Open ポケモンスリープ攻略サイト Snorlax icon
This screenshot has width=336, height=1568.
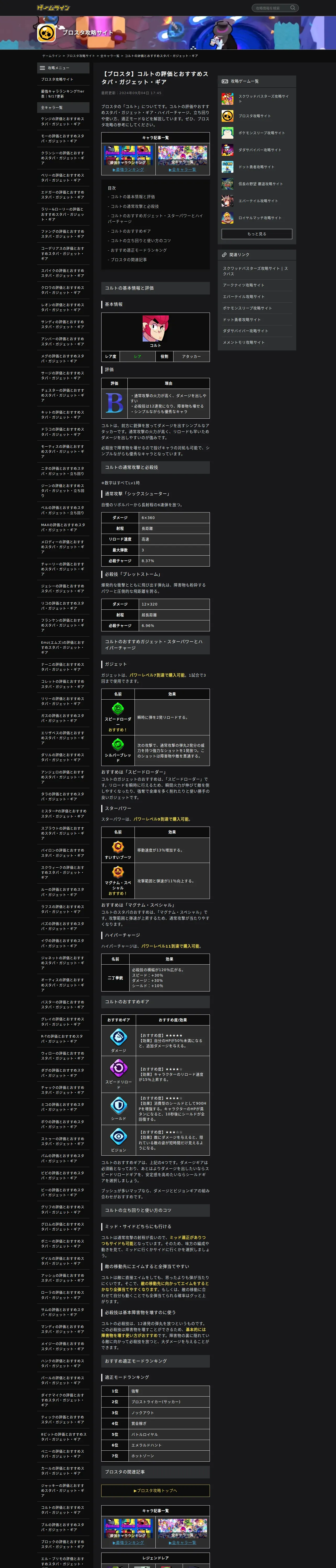coord(227,133)
